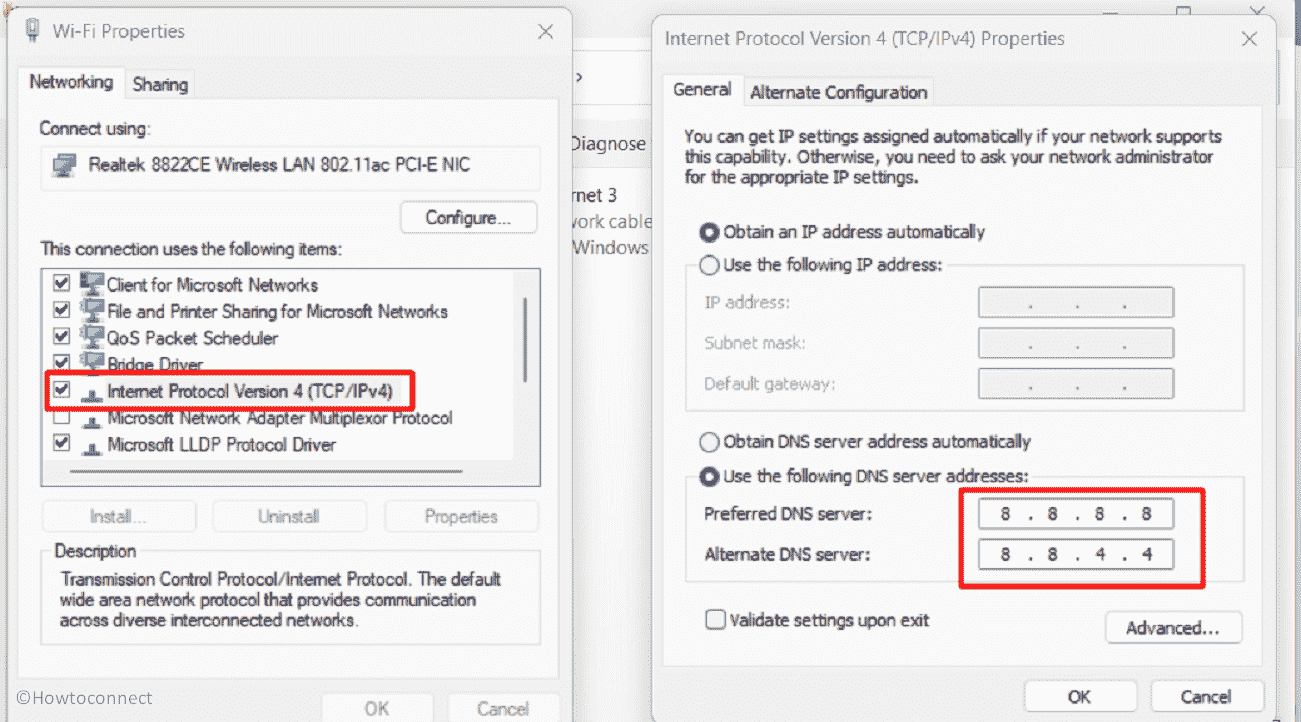Viewport: 1301px width, 722px height.
Task: Toggle Microsoft LLDP Protocol Driver checkbox
Action: point(62,443)
